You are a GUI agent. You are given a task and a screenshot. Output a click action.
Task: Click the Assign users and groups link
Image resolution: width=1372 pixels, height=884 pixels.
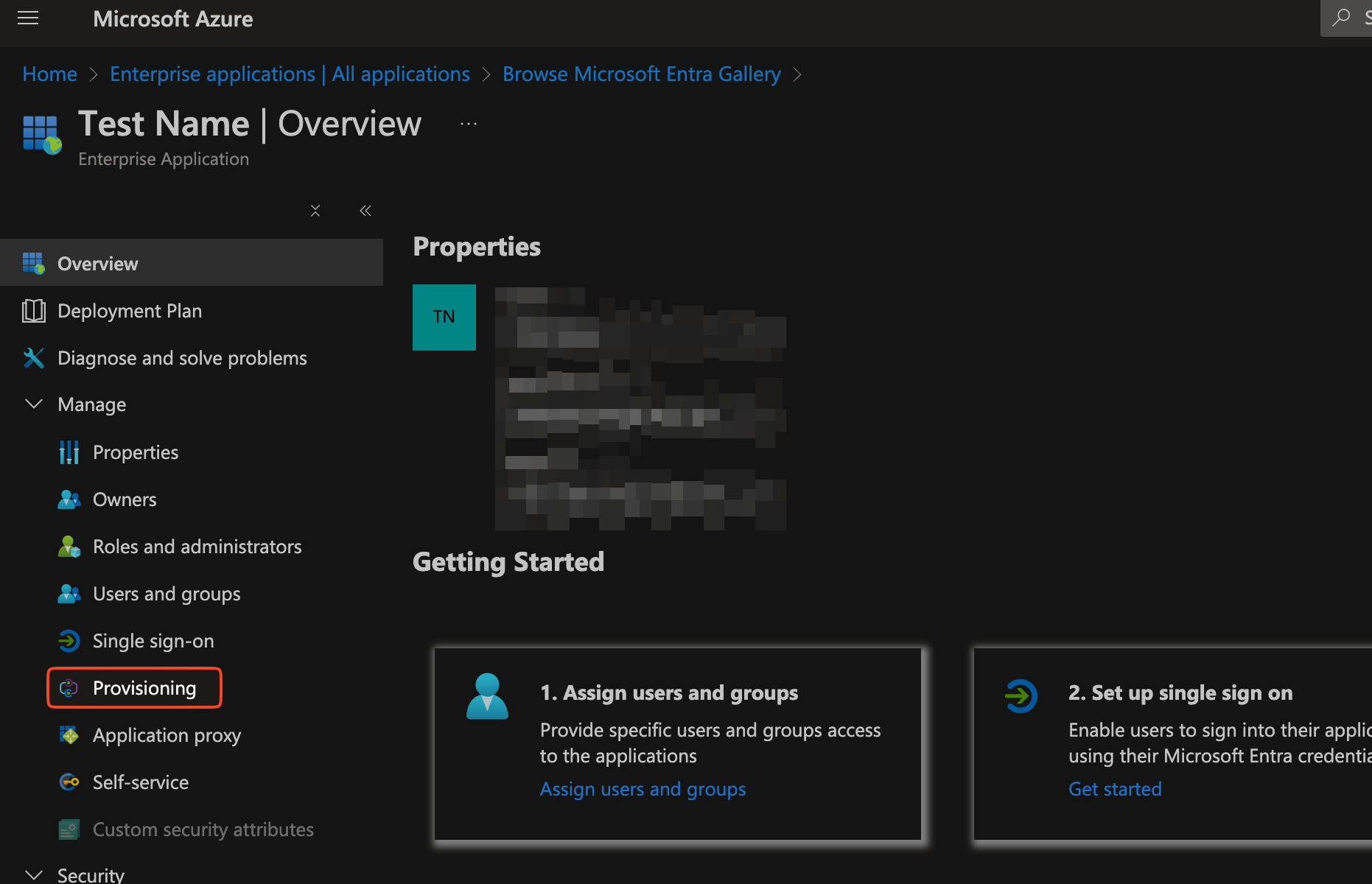click(643, 789)
